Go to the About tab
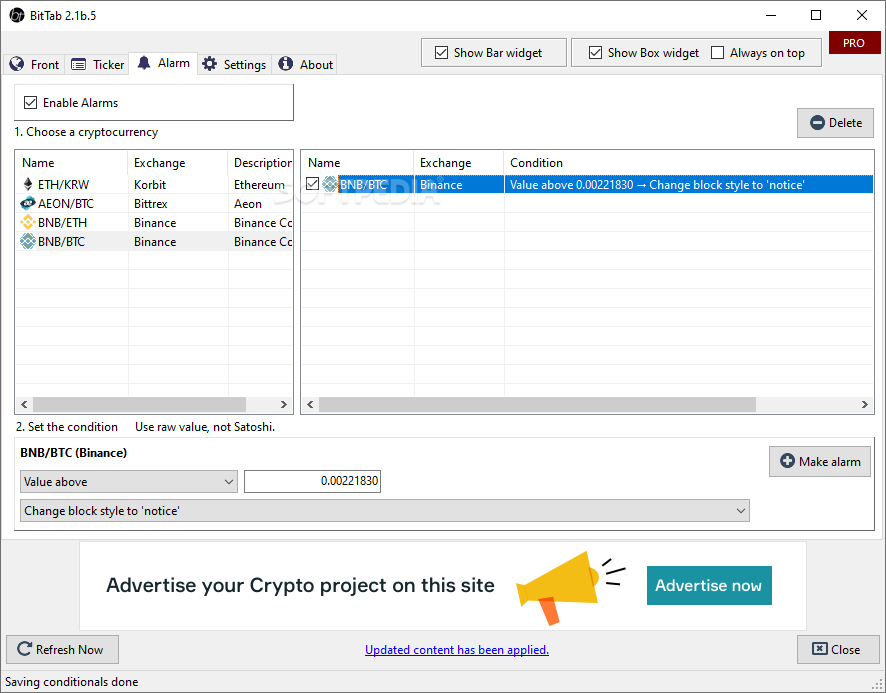 [305, 64]
